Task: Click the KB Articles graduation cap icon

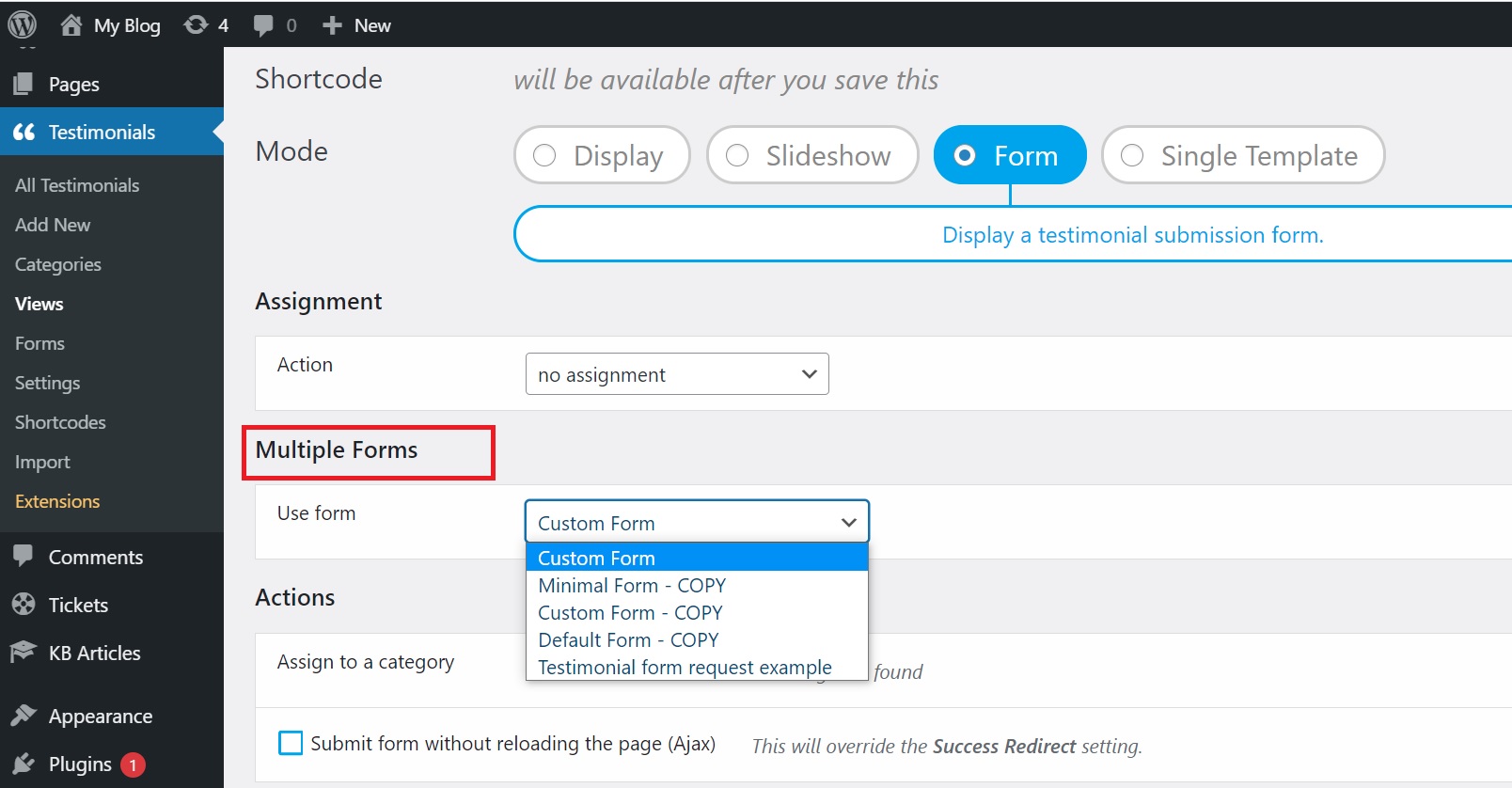Action: pos(24,652)
